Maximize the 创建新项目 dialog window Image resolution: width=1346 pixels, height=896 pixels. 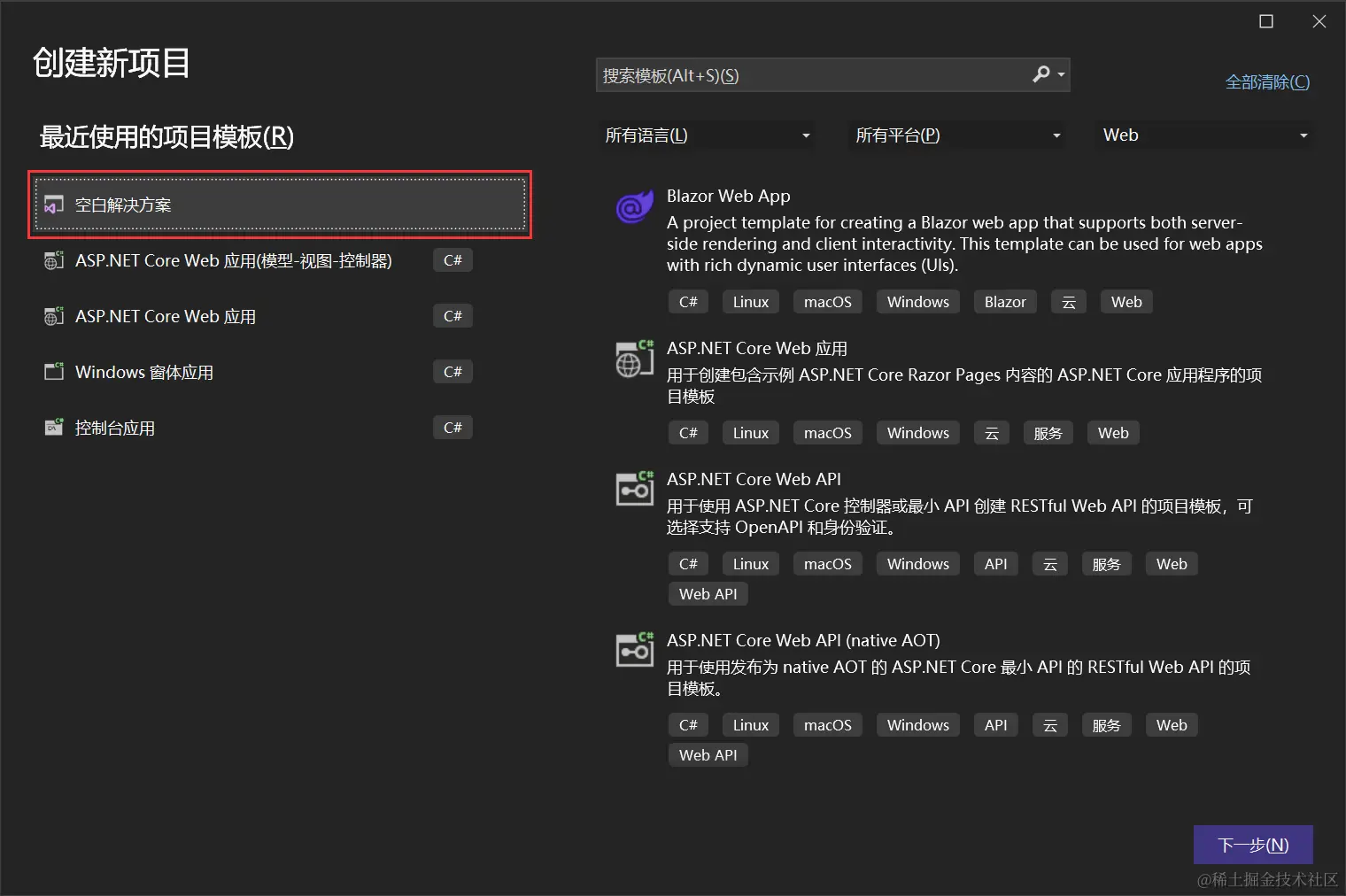click(1266, 21)
